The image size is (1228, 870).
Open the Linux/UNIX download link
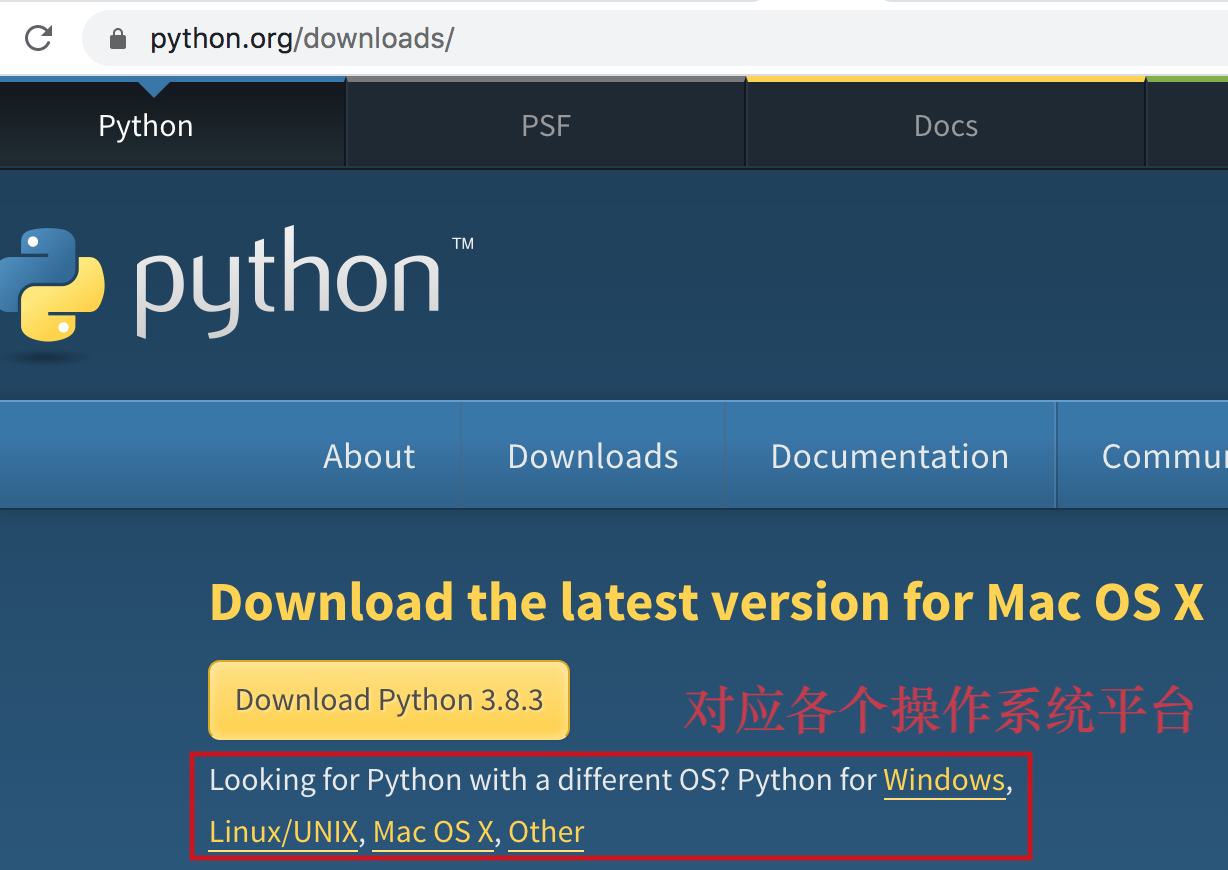(x=283, y=831)
